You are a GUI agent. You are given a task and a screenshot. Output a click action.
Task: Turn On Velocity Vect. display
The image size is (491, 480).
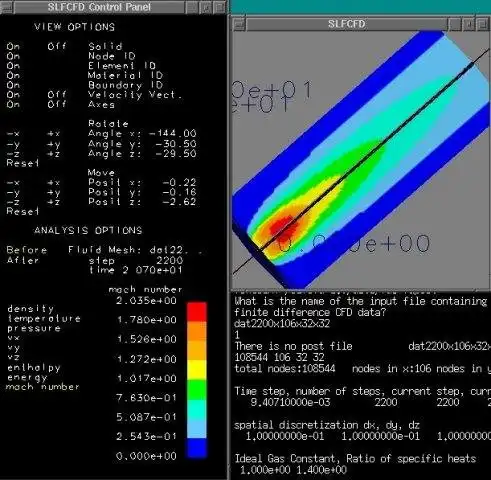(x=13, y=95)
